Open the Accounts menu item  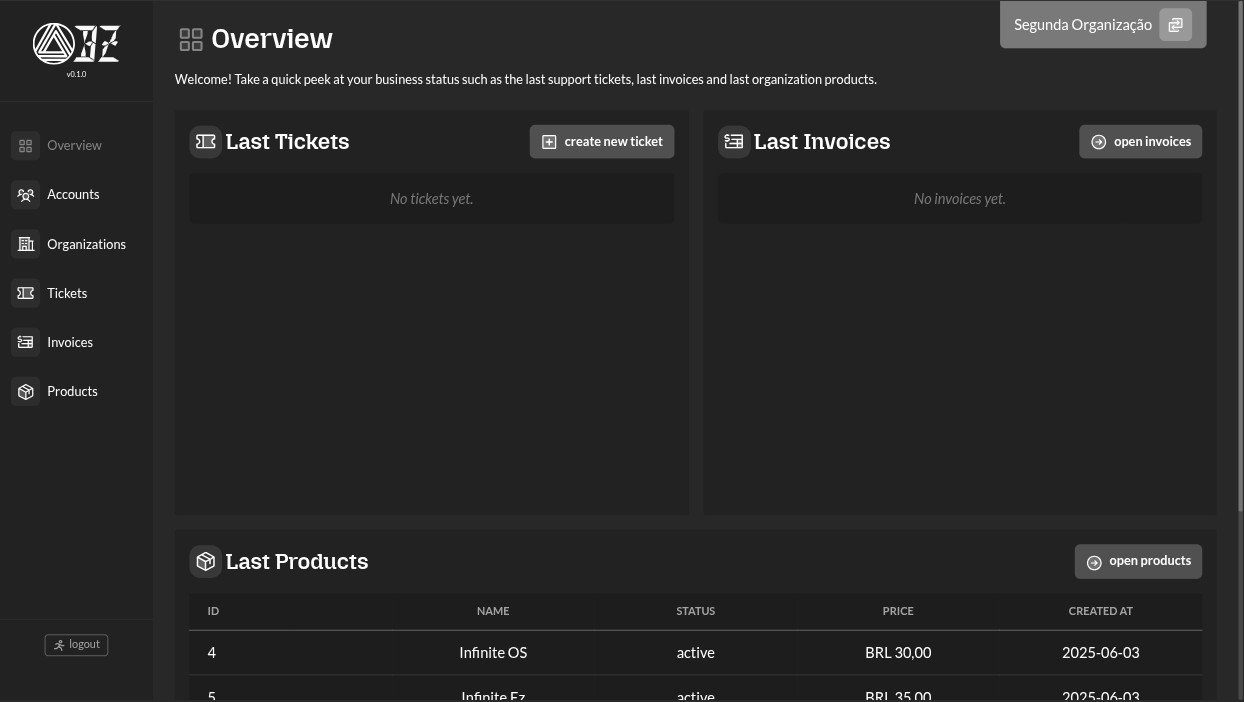point(73,195)
